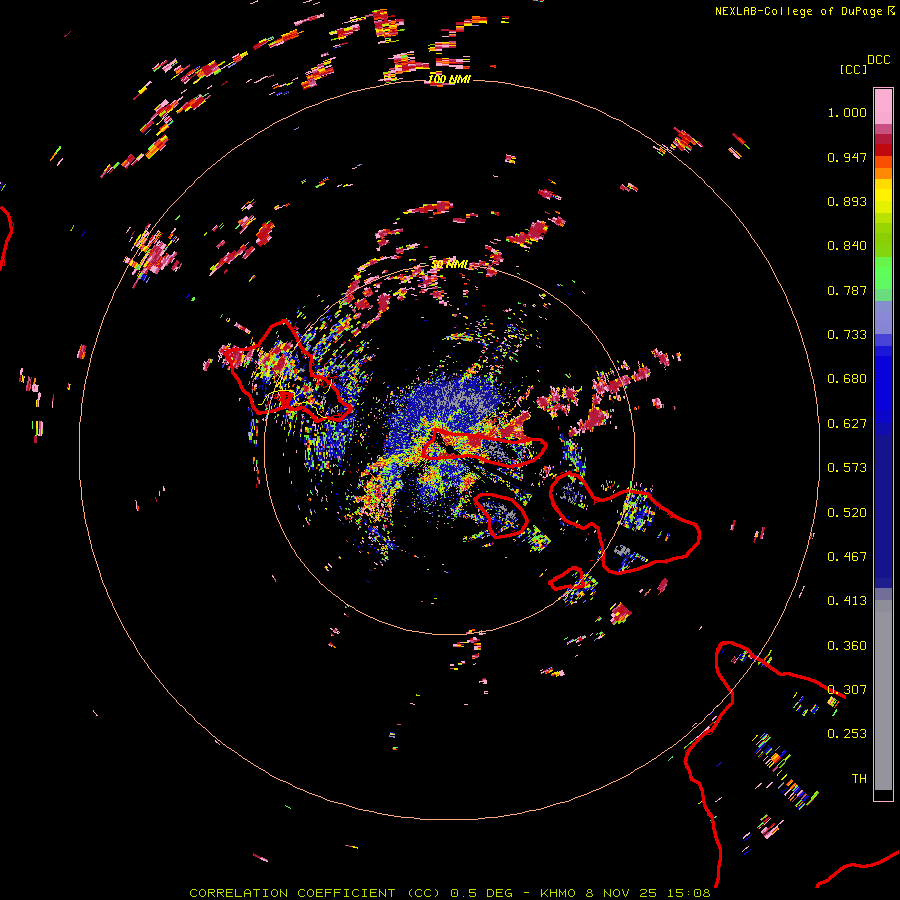Select the 0.360 legend value
The image size is (900, 900).
(847, 646)
